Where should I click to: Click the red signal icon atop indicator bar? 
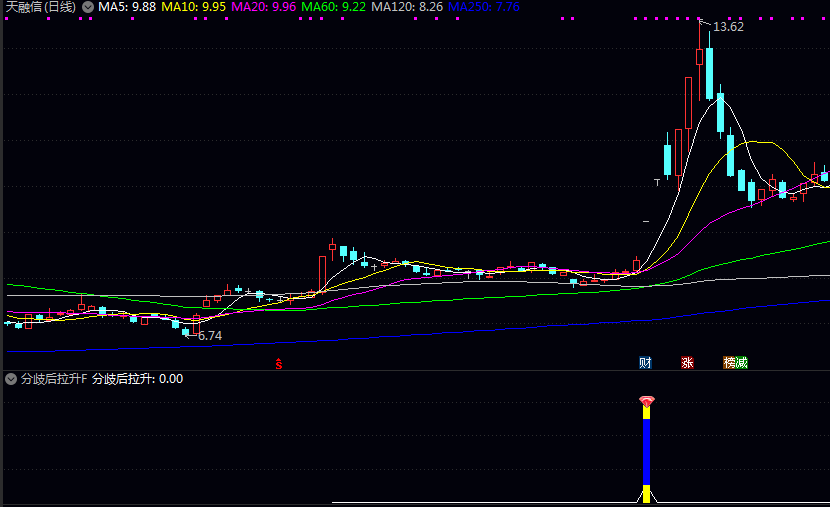coord(646,401)
